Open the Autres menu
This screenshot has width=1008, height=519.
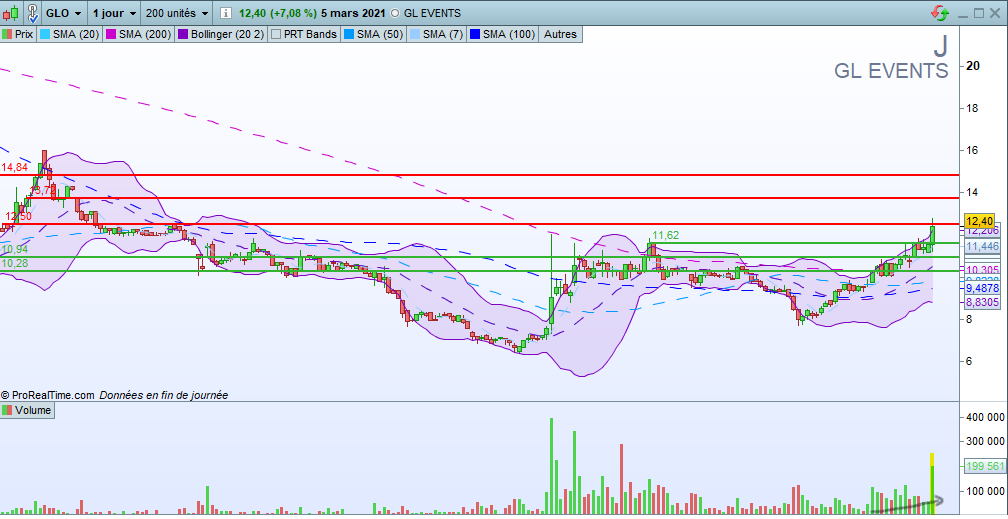(x=561, y=34)
